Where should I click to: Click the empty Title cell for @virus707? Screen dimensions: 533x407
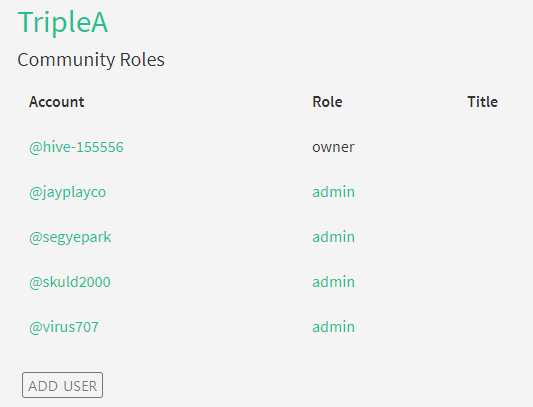click(x=494, y=327)
